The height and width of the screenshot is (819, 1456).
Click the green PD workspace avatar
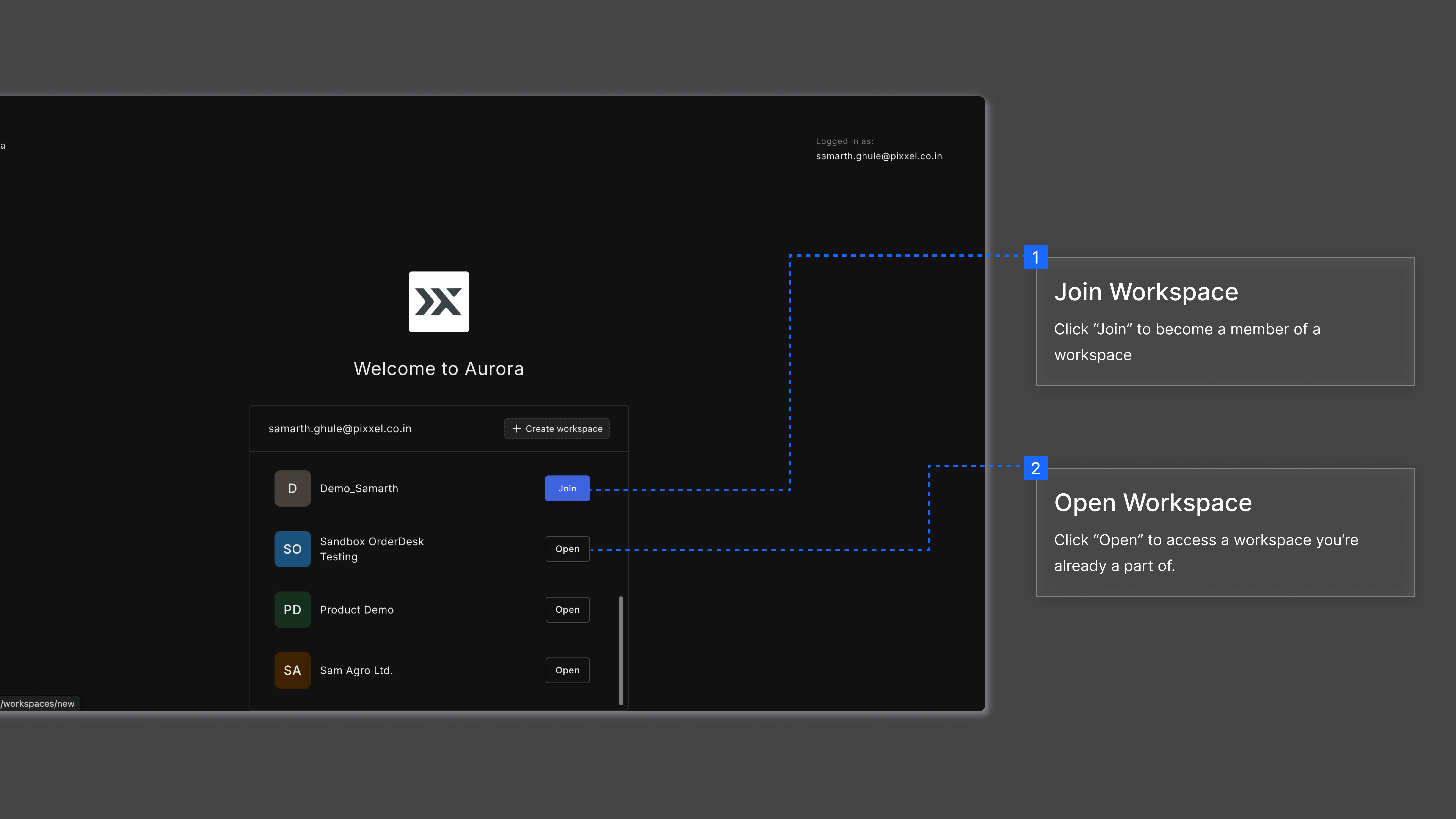(x=292, y=609)
